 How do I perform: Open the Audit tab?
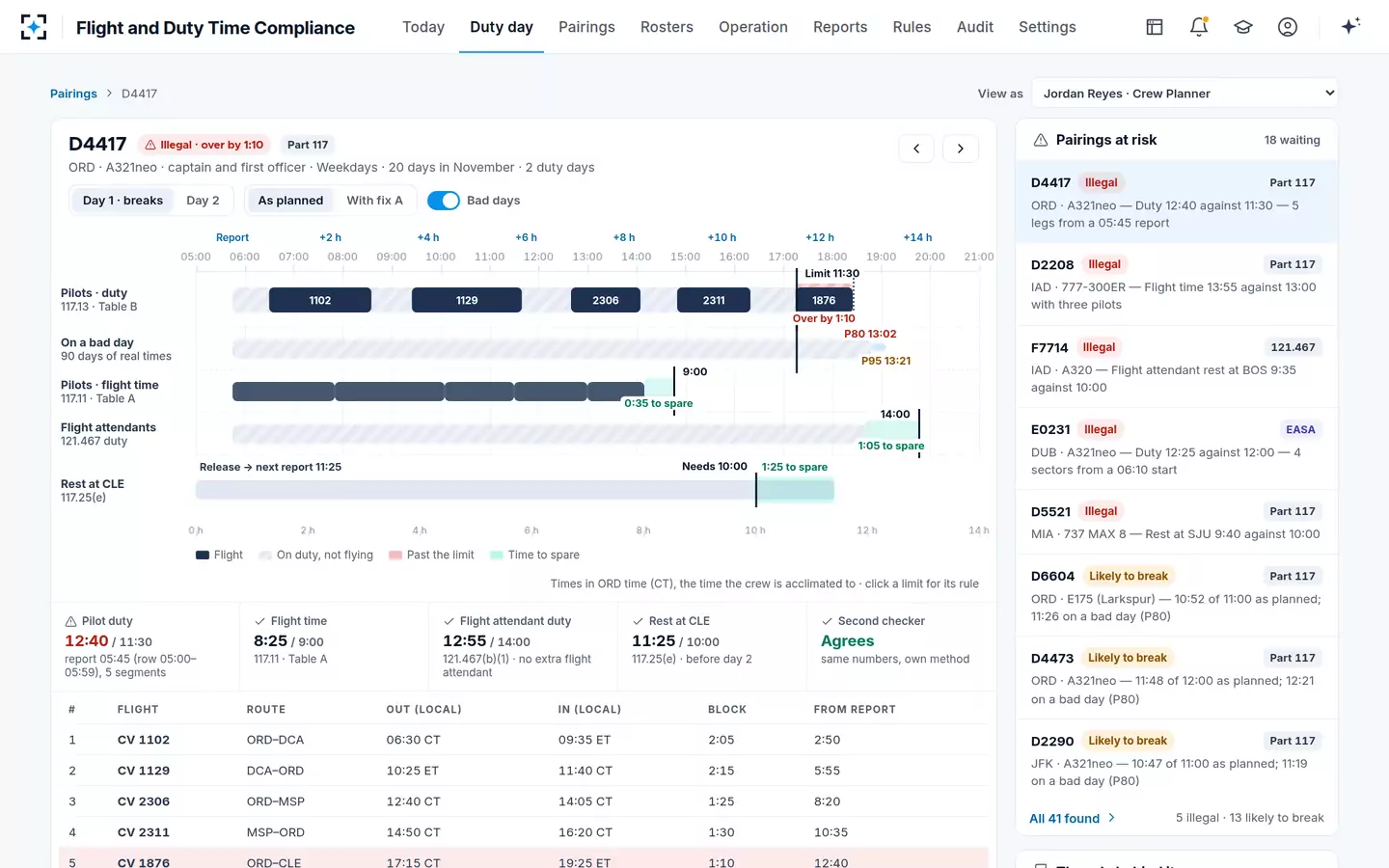point(975,27)
